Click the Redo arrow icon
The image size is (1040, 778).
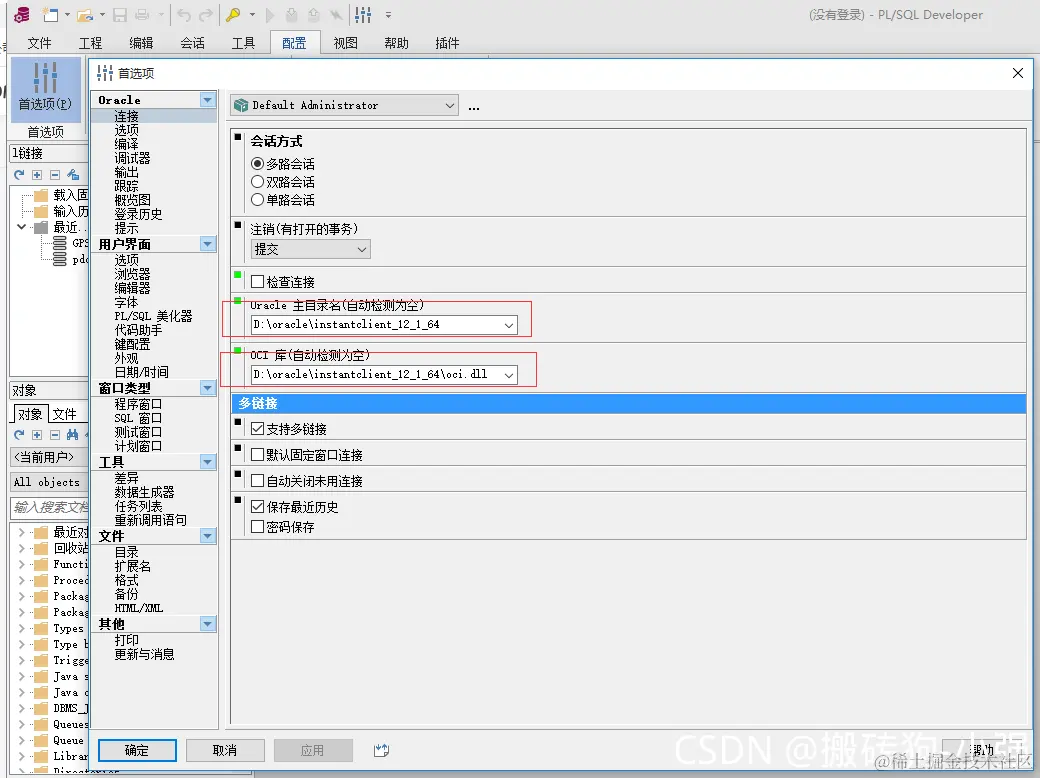pyautogui.click(x=206, y=15)
